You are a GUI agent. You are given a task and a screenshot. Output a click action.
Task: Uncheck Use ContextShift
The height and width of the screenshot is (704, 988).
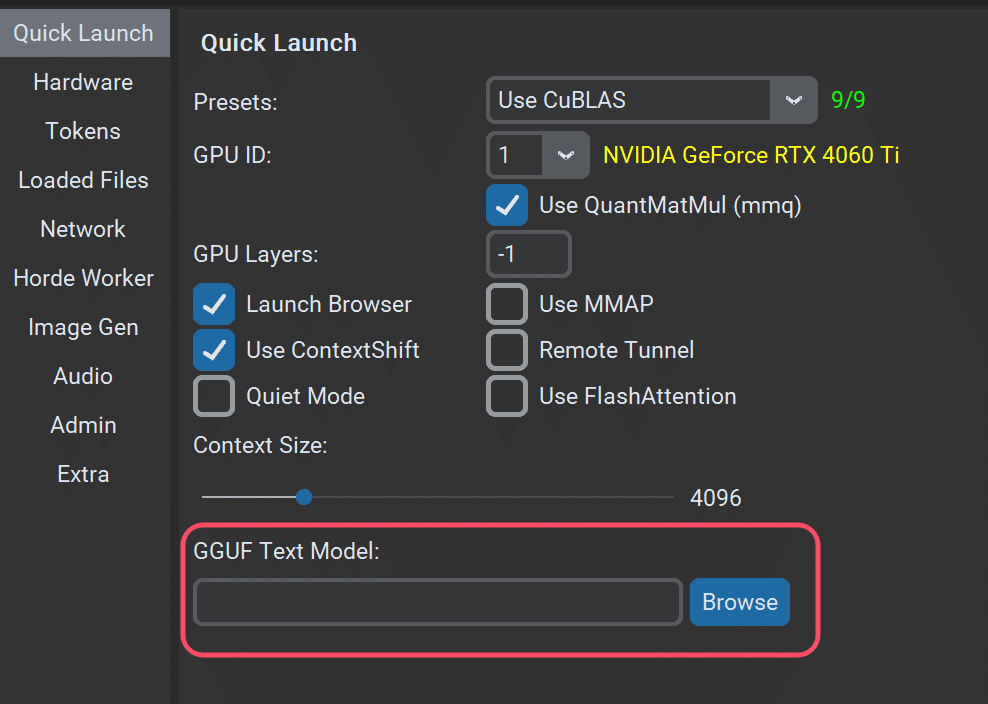(214, 350)
